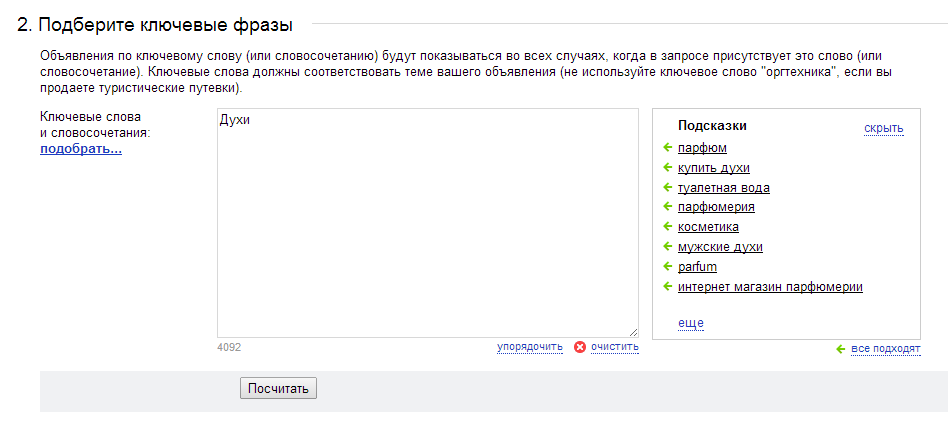Image resolution: width=948 pixels, height=424 pixels.
Task: Click green arrow beside купить духи
Action: tap(667, 167)
